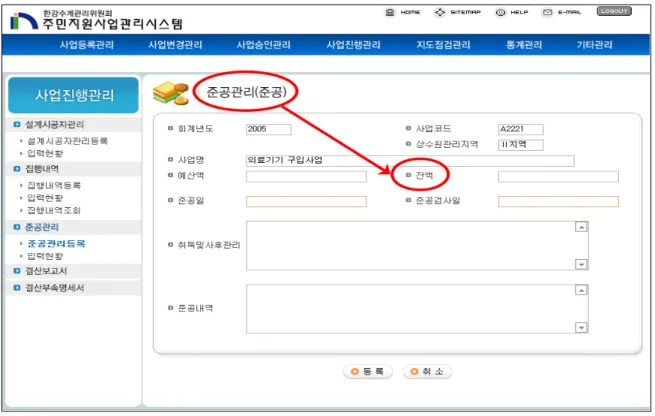Click the 취소 cancel button
This screenshot has width=655, height=416.
click(x=427, y=371)
